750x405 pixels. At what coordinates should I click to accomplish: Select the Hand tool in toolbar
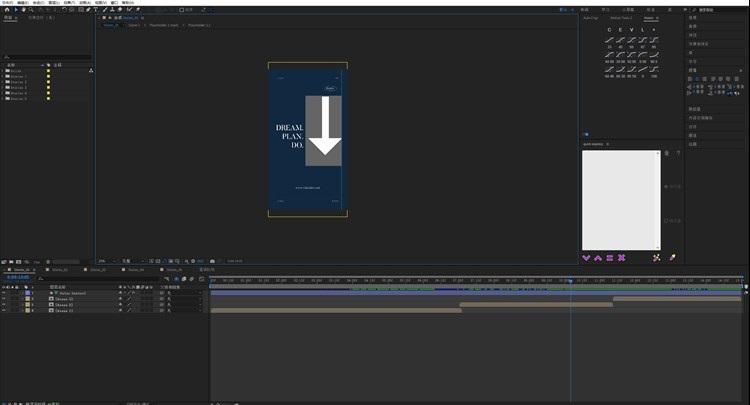pyautogui.click(x=23, y=10)
